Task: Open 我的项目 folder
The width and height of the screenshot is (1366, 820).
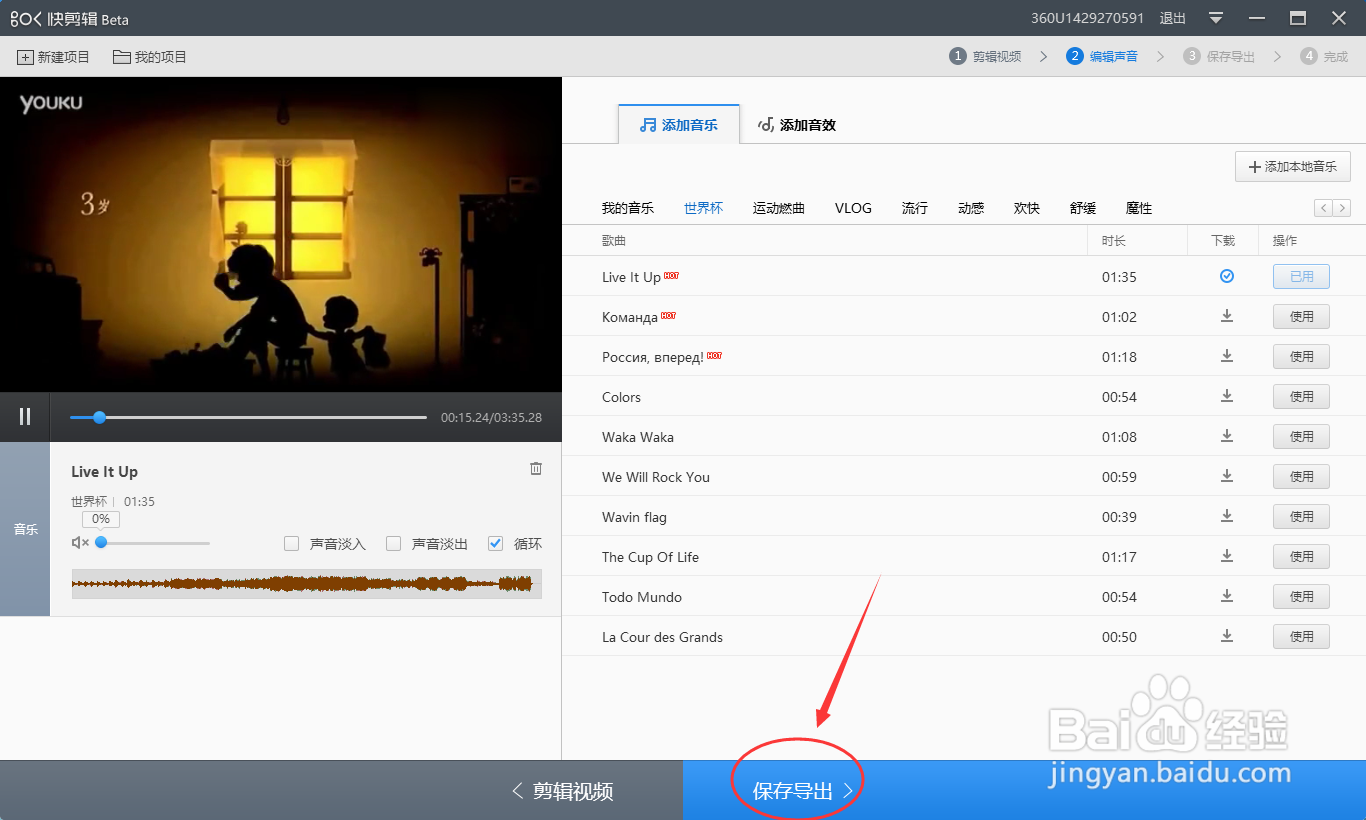Action: (x=150, y=57)
